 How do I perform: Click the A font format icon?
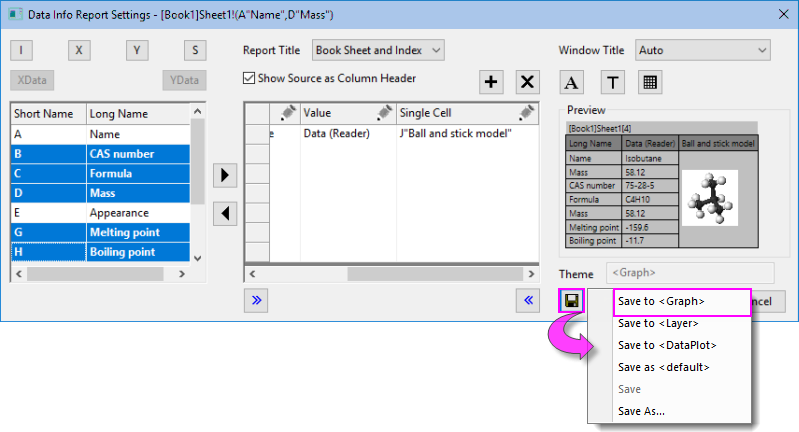coord(571,82)
